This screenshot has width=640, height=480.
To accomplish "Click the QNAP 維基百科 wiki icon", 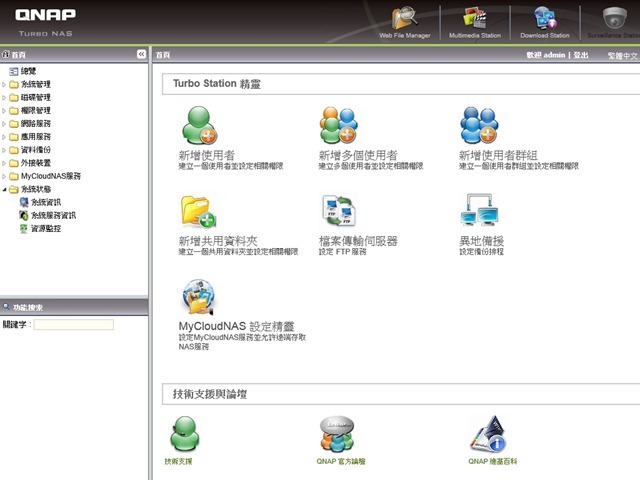I will (x=489, y=434).
